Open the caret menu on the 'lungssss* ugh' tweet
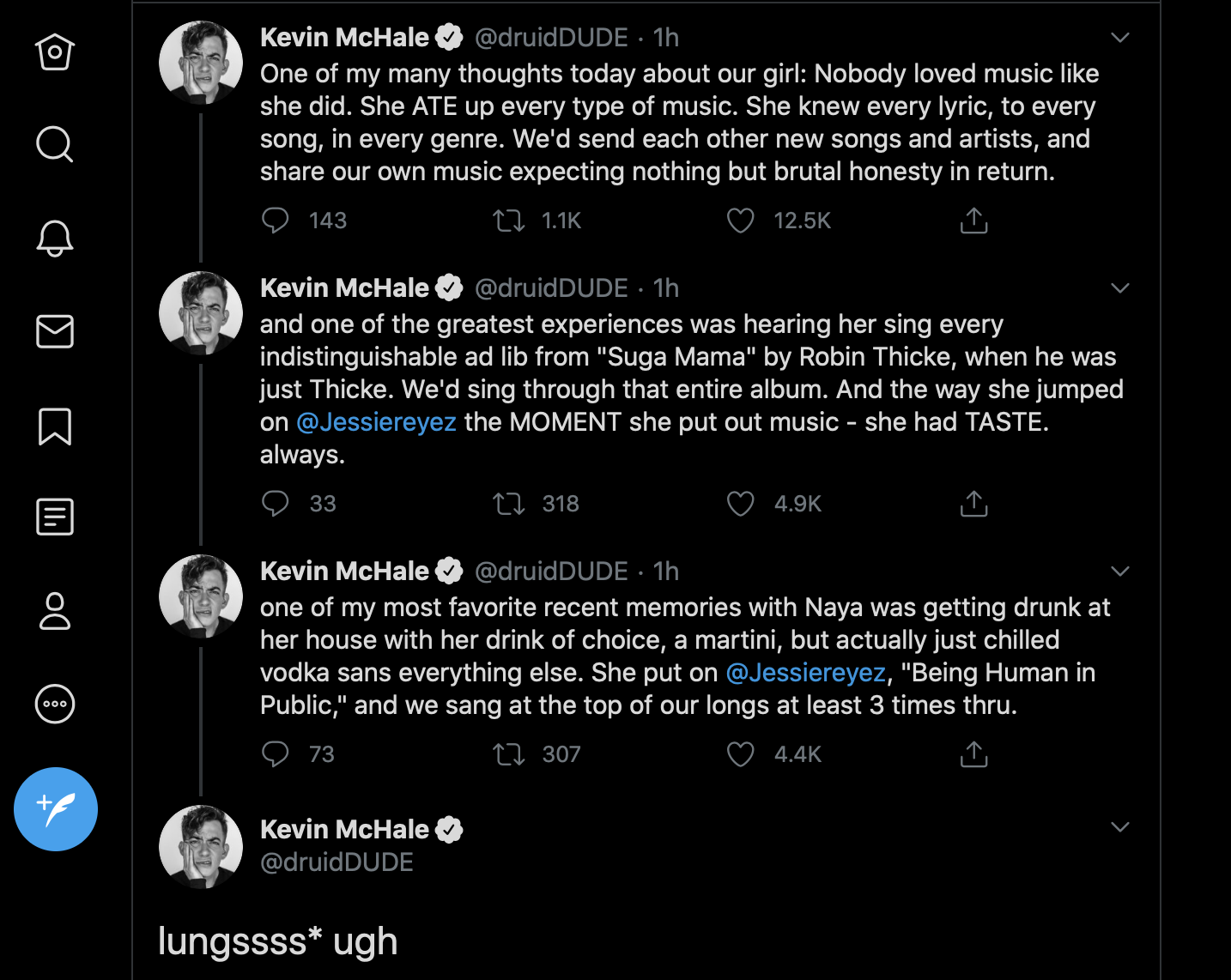1231x980 pixels. point(1119,827)
